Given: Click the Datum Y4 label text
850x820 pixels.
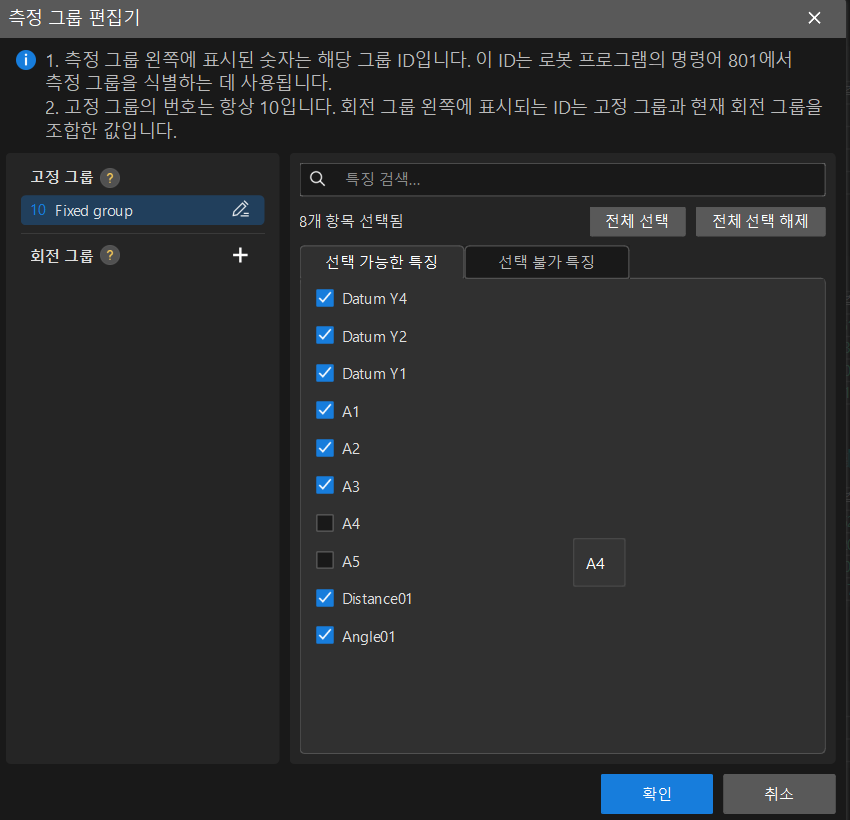Looking at the screenshot, I should [375, 299].
